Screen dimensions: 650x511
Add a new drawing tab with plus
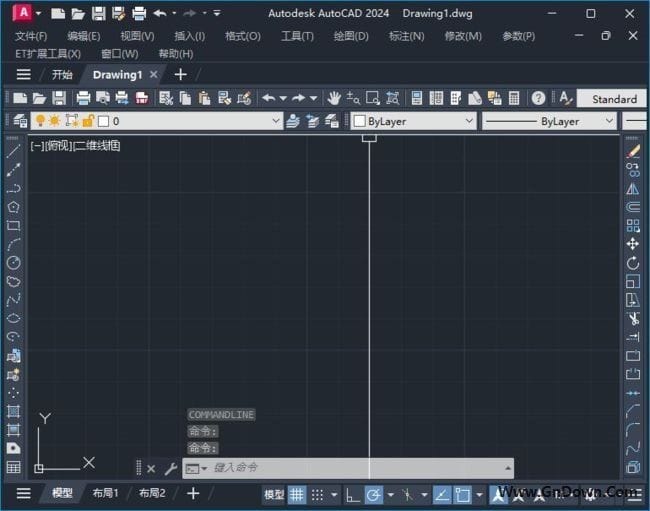[180, 75]
